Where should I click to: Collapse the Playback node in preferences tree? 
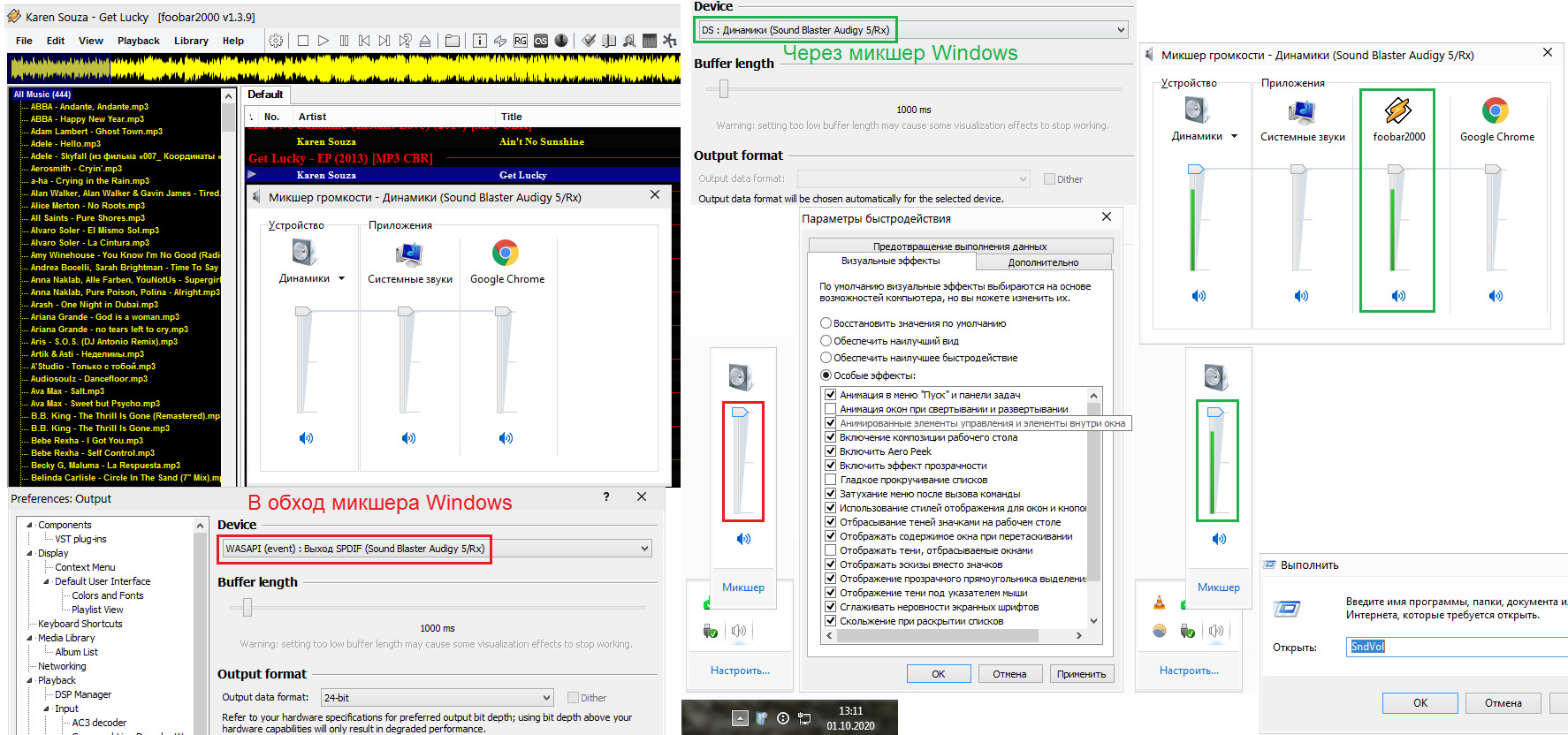point(29,680)
